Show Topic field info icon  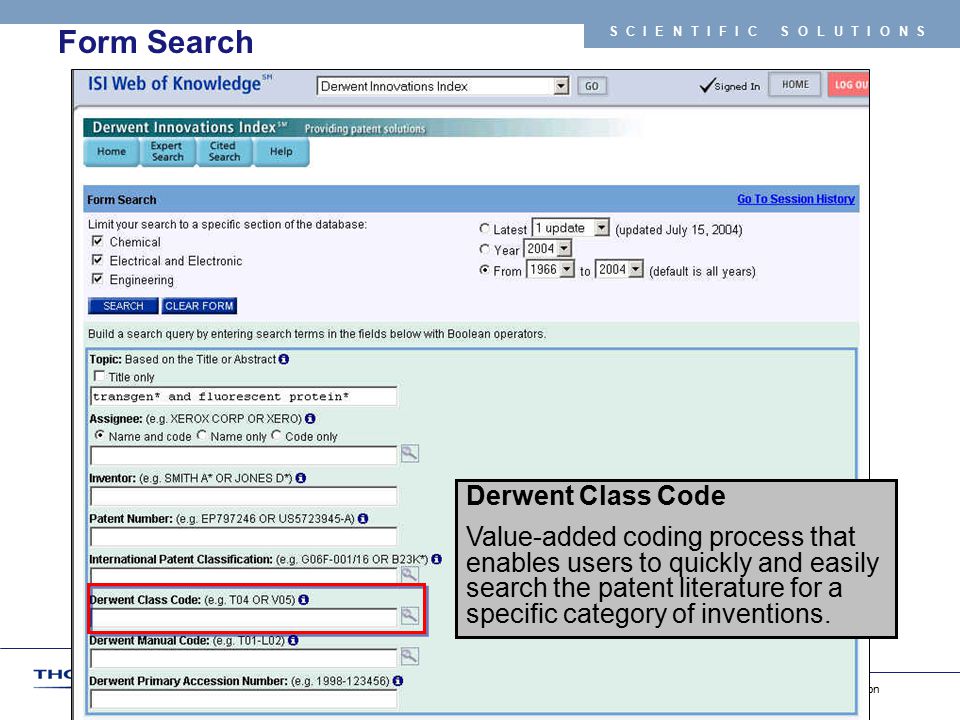tap(283, 359)
